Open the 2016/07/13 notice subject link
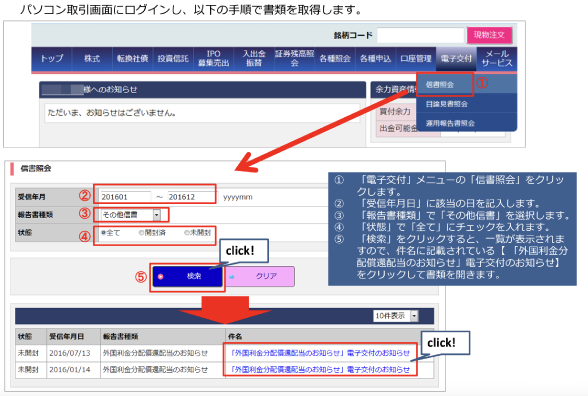 click(x=320, y=353)
